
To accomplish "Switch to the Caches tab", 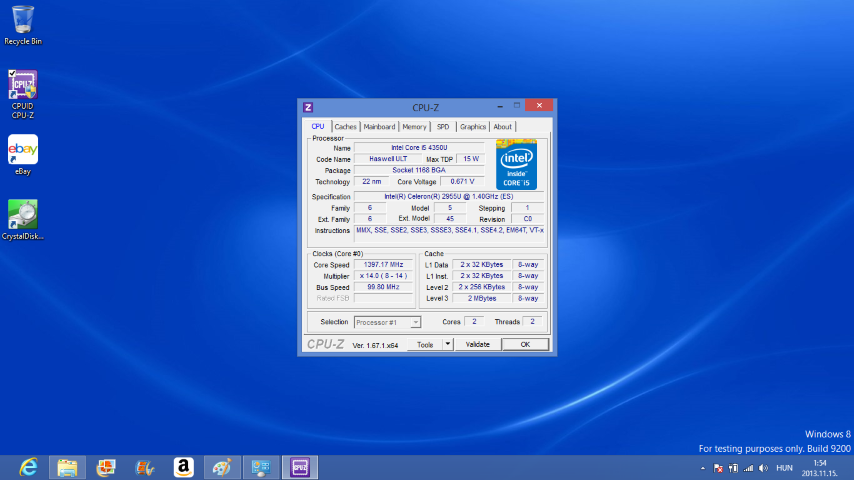I will 346,127.
